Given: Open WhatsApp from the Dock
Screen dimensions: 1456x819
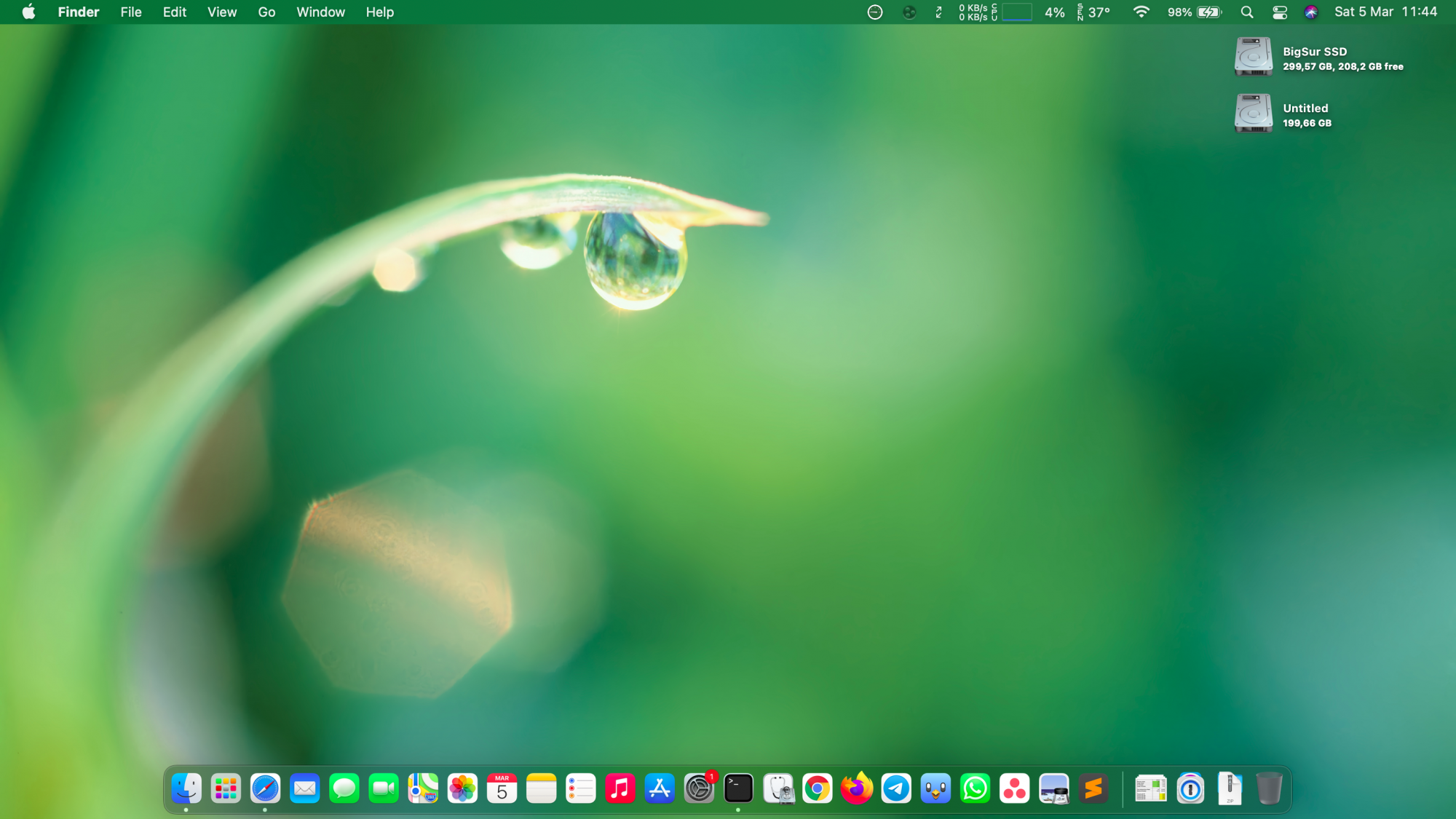Looking at the screenshot, I should click(x=975, y=788).
